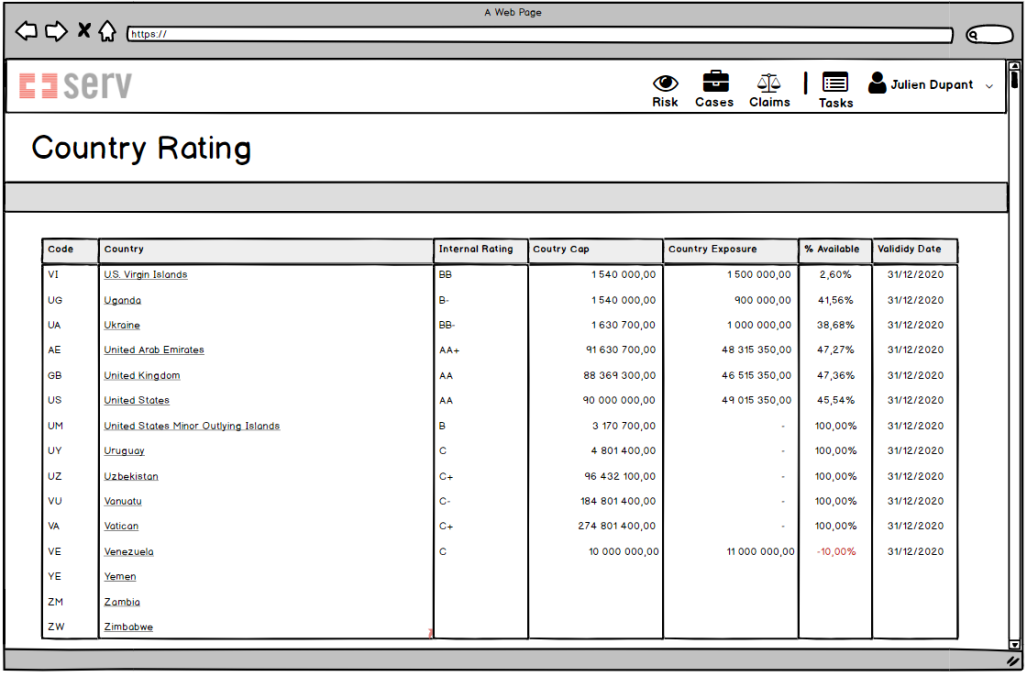Sort by the Code column header
This screenshot has height=677, width=1027.
coord(70,251)
